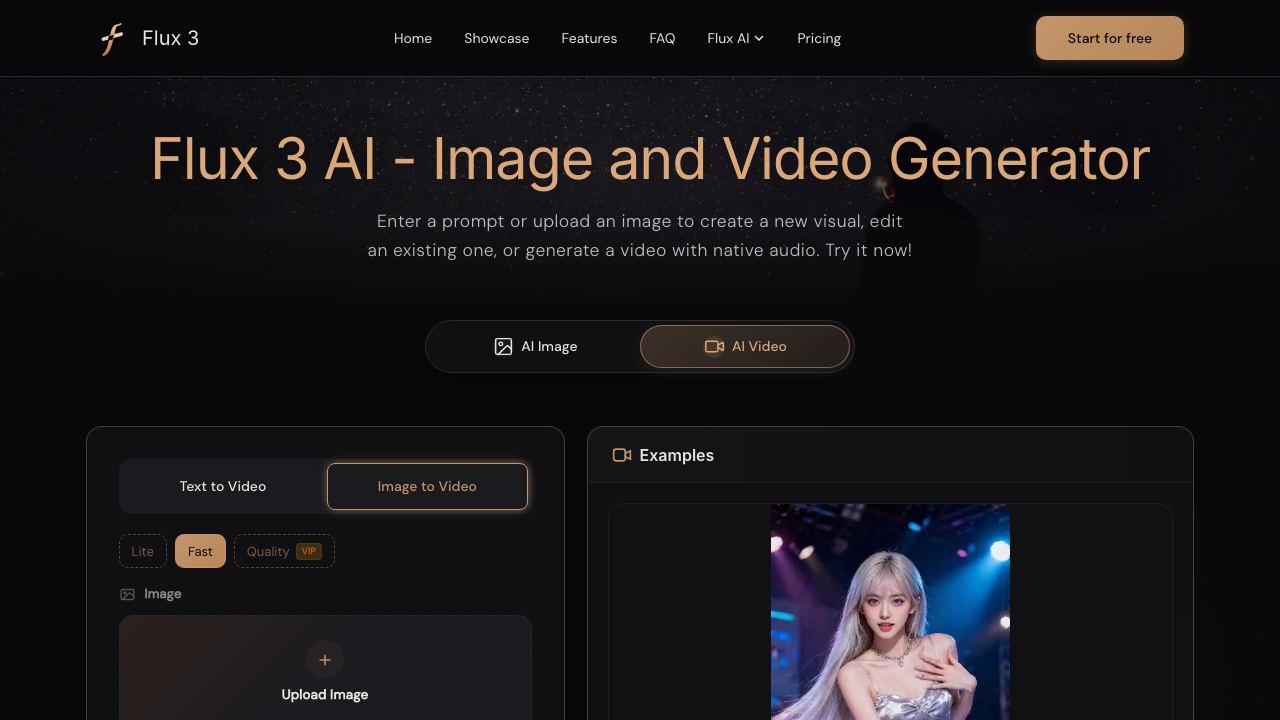
Task: Choose the Fast model option
Action: tap(200, 551)
